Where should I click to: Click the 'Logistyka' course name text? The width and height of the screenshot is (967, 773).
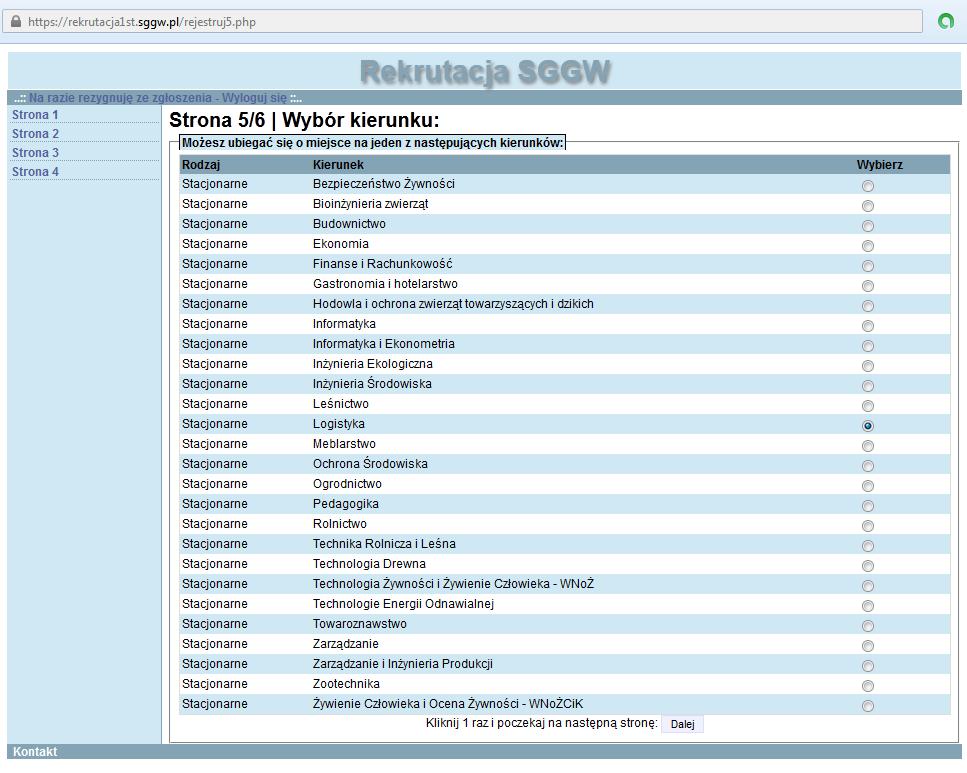coord(339,424)
